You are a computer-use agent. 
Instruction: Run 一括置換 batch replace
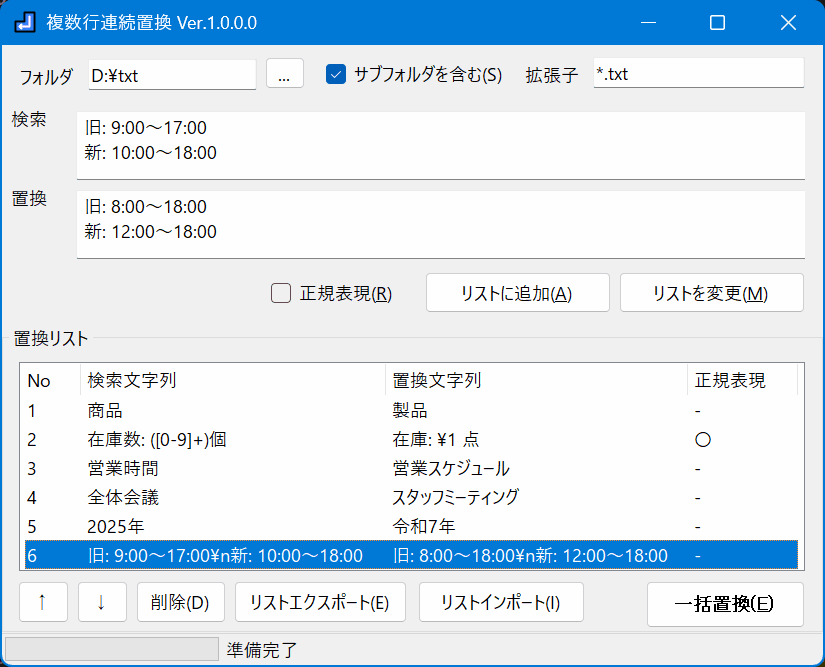(x=724, y=604)
